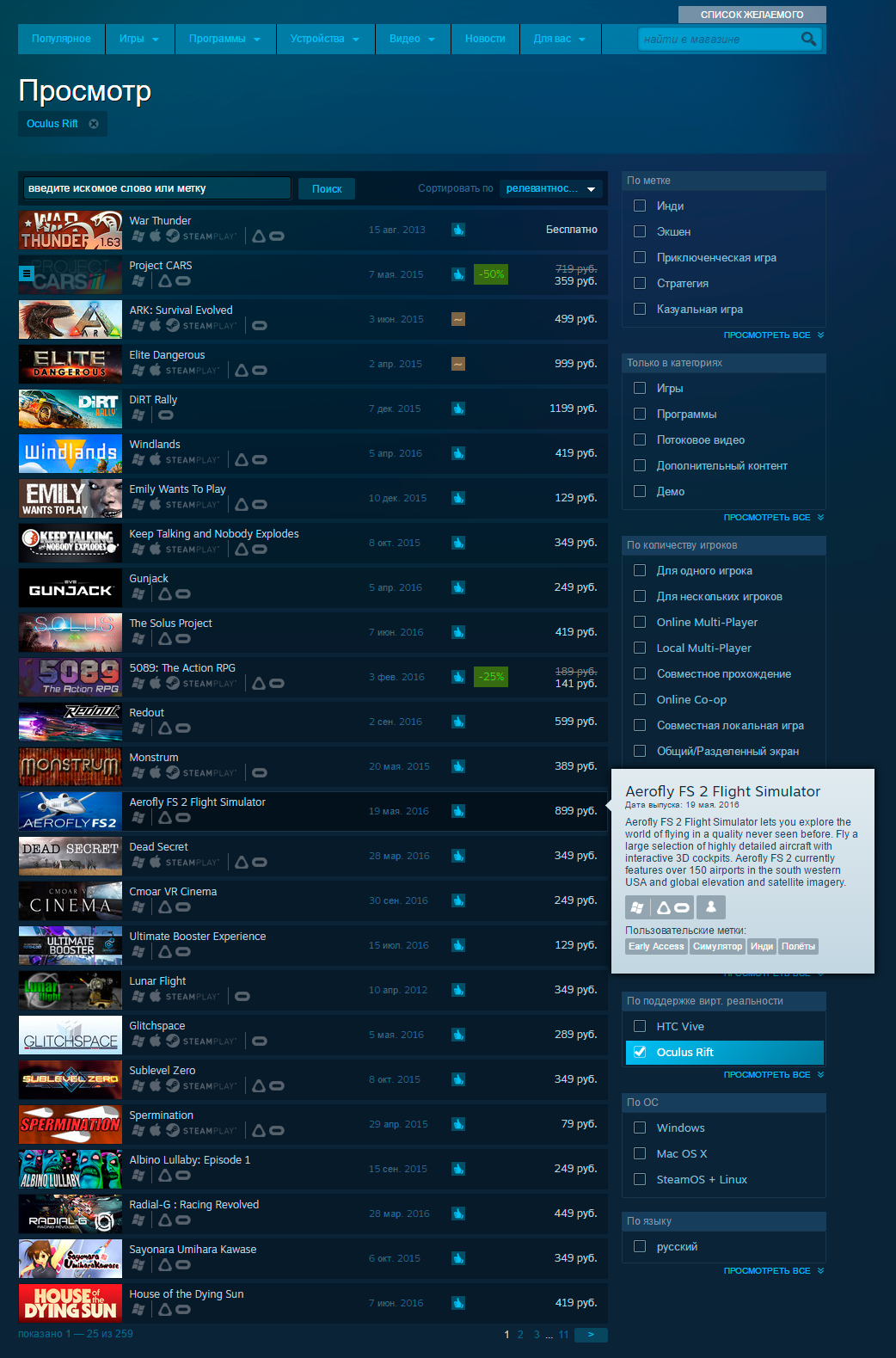Click the Поиск button
Viewport: 896px width, 1358px height.
coord(327,189)
